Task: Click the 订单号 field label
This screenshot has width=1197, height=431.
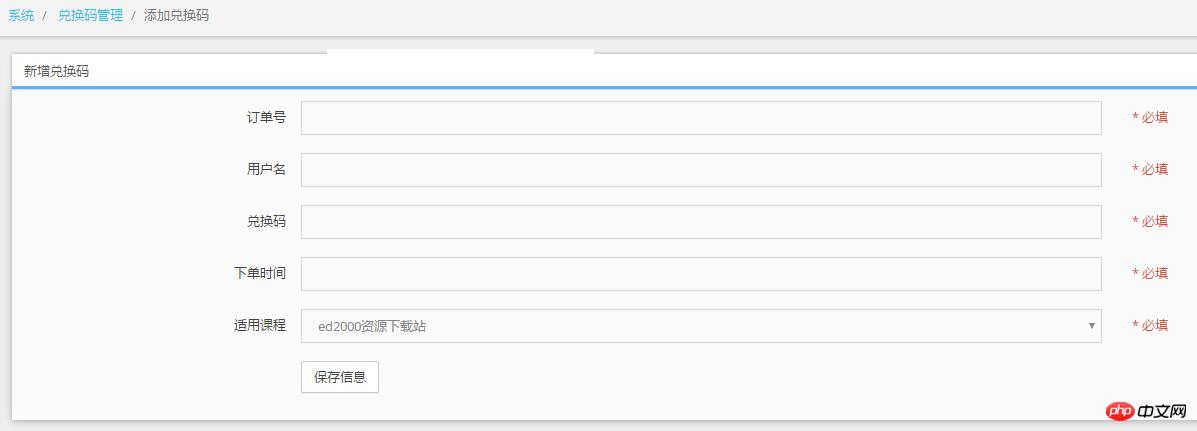Action: [x=266, y=118]
